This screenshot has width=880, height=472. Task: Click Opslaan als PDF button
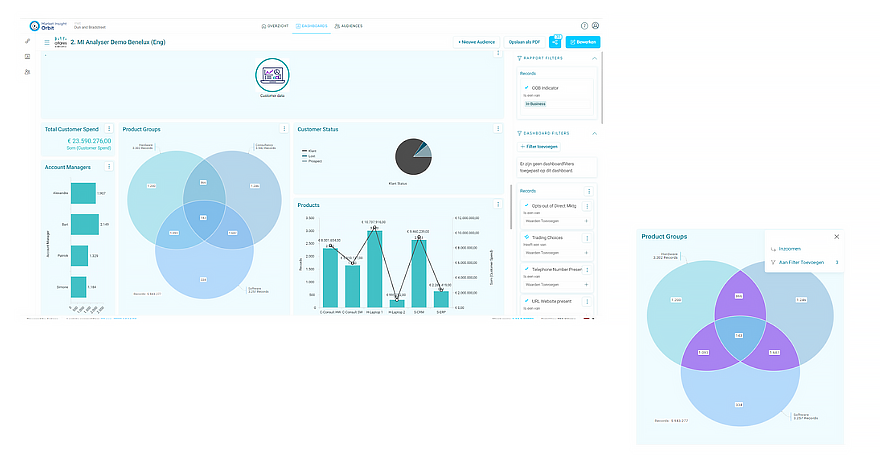[x=524, y=42]
